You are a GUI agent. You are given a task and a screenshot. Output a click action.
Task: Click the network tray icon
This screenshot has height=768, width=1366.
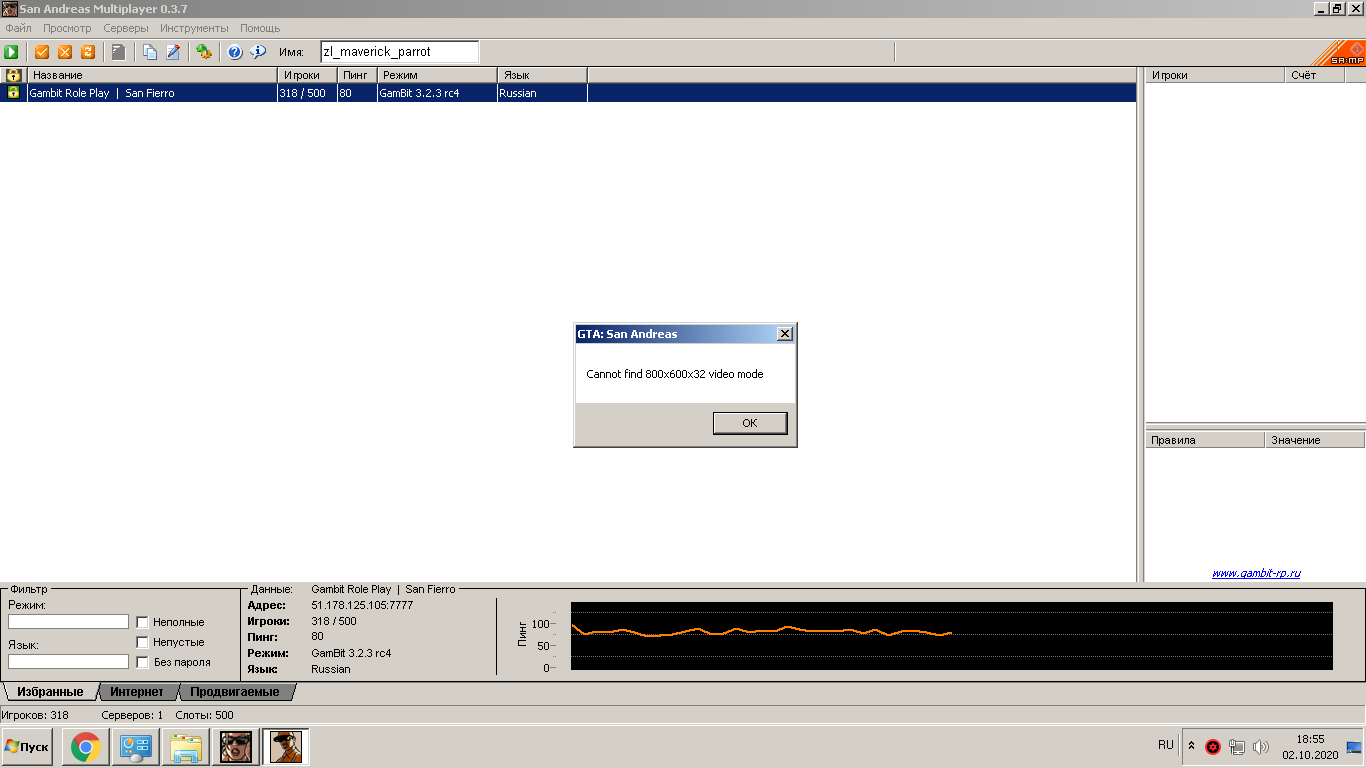pos(1237,746)
